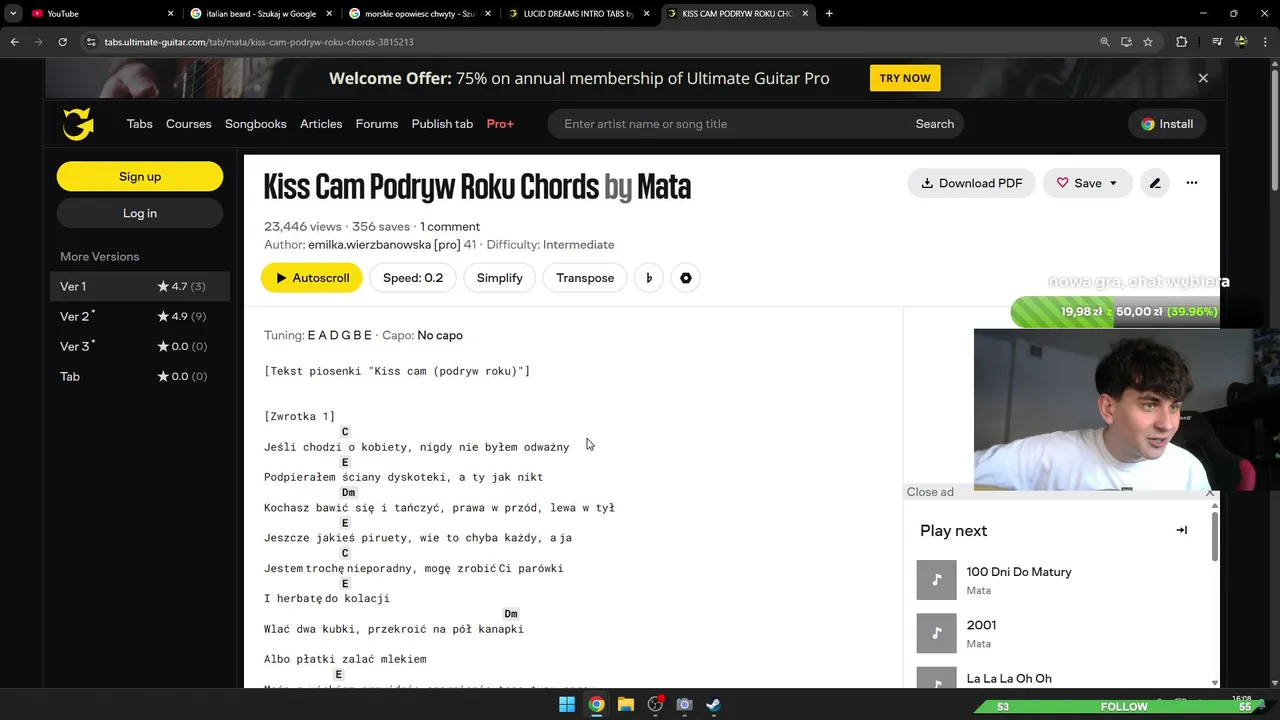Close the ad with the X icon
The image size is (1280, 720).
tap(1210, 492)
